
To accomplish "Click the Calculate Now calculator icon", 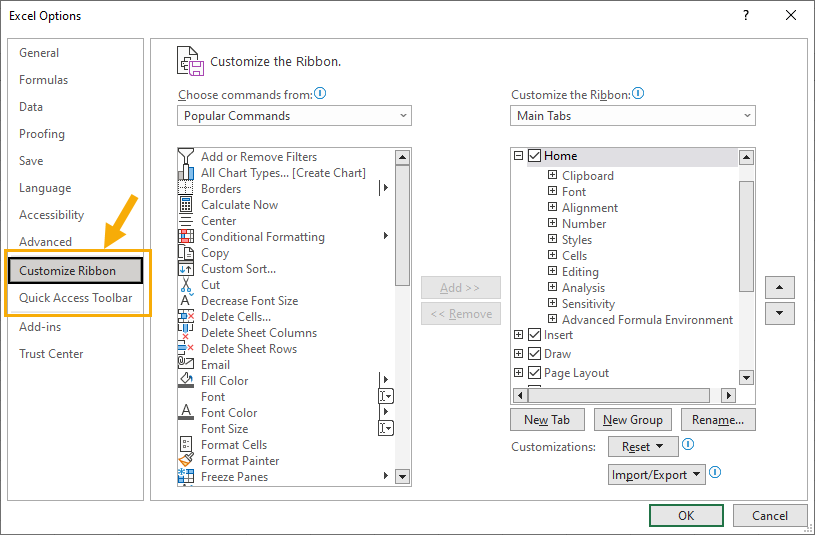I will pos(186,204).
